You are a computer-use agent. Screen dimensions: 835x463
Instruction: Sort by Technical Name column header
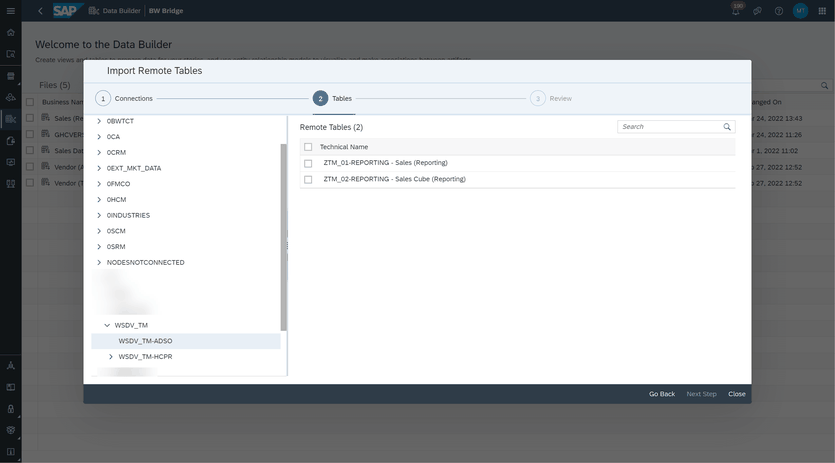pyautogui.click(x=343, y=147)
